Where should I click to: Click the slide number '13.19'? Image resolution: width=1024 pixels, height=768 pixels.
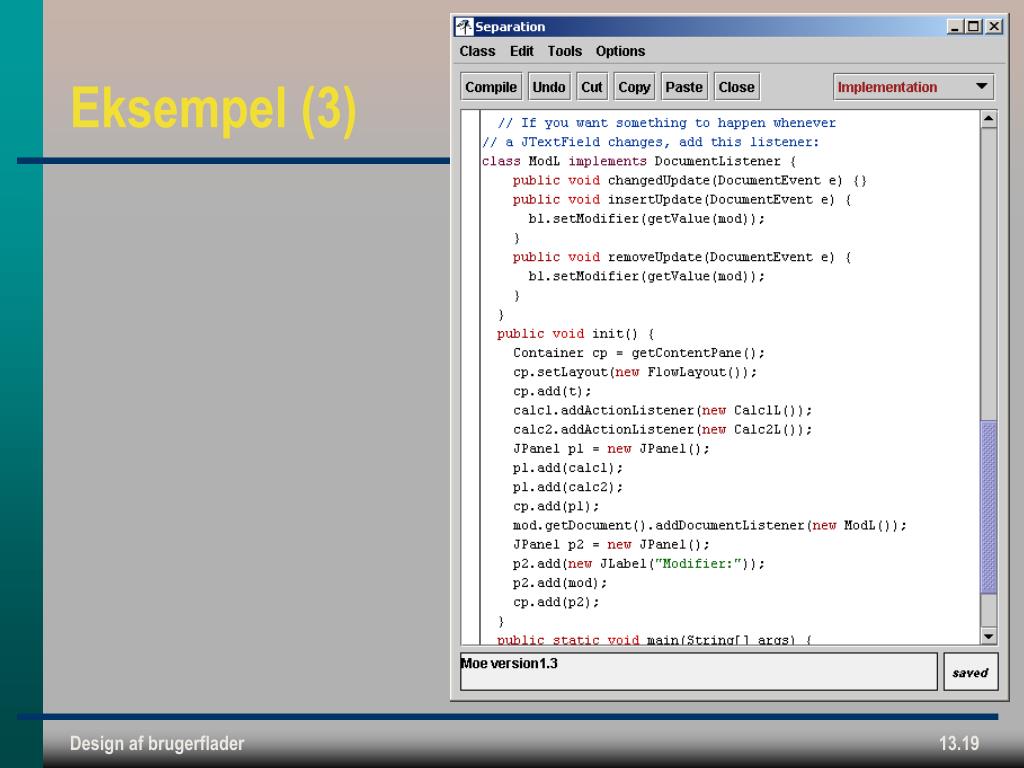pyautogui.click(x=959, y=743)
